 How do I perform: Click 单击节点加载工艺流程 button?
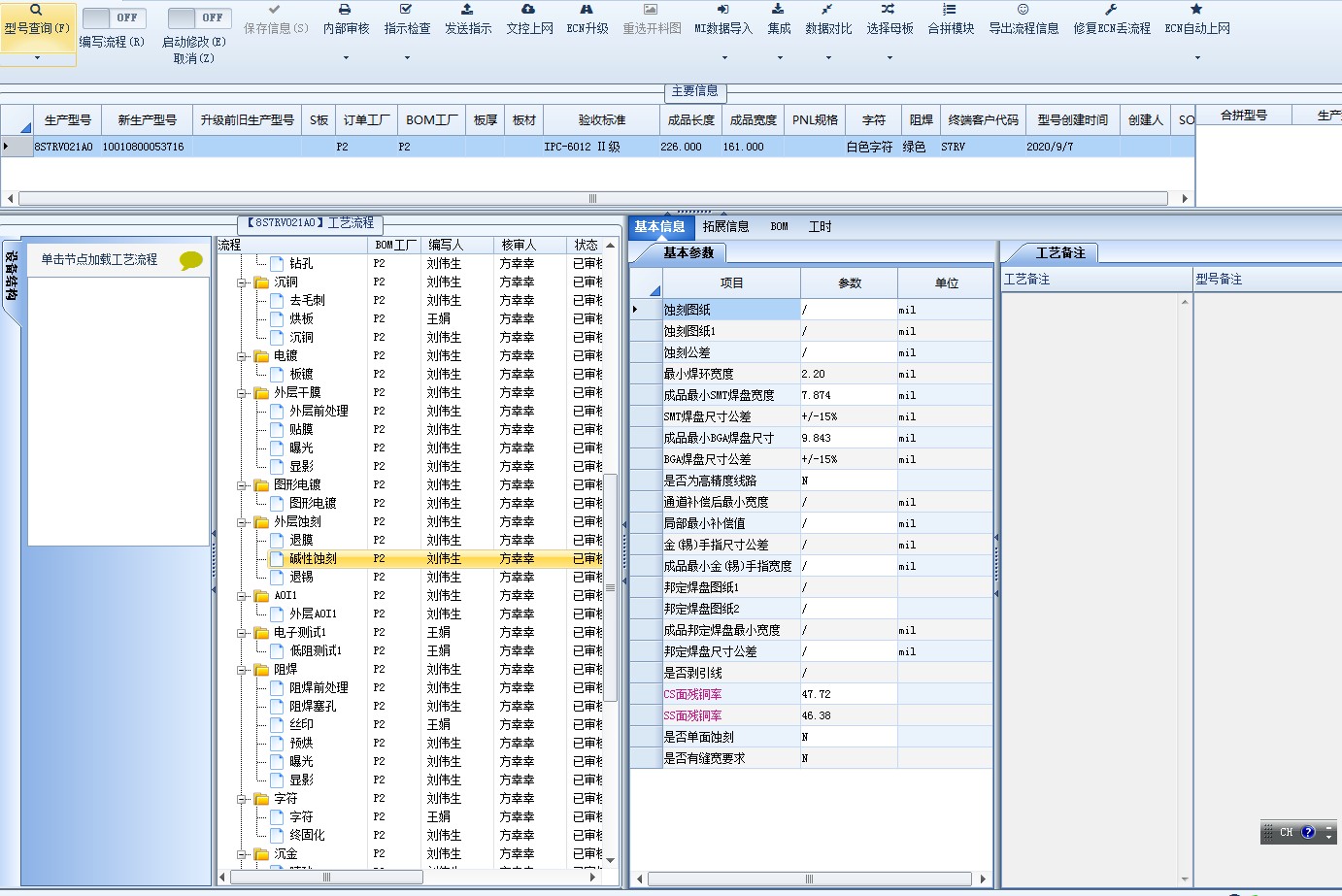point(99,260)
